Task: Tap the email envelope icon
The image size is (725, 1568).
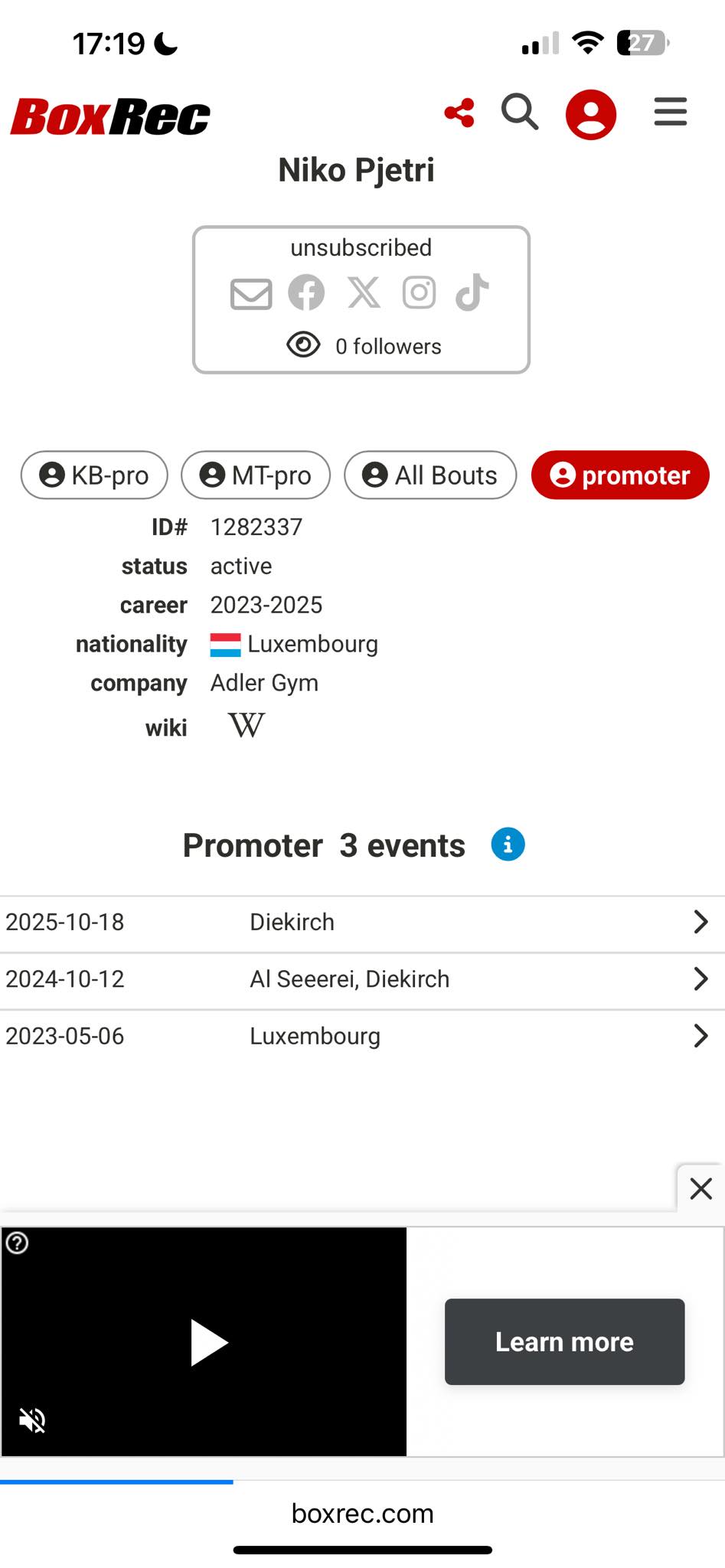Action: 251,293
